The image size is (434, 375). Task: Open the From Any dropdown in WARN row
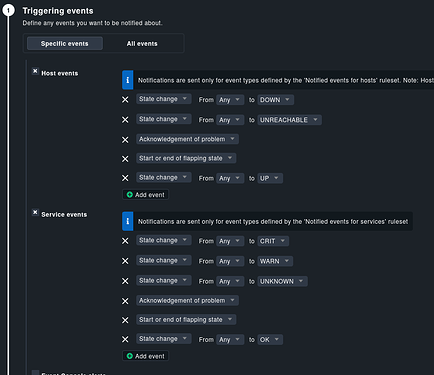(x=230, y=261)
